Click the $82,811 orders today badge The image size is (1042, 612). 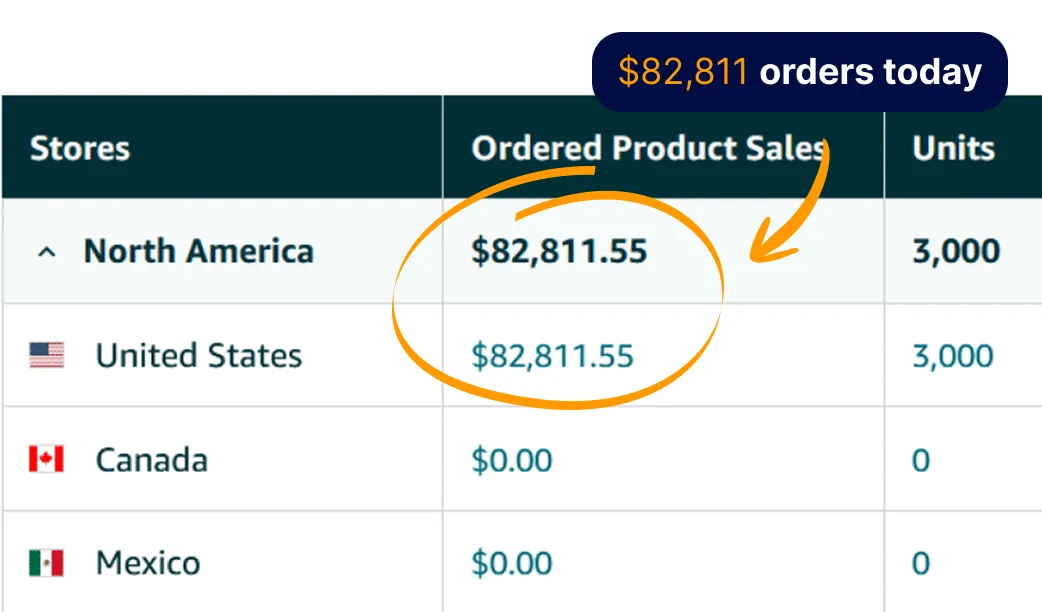799,72
